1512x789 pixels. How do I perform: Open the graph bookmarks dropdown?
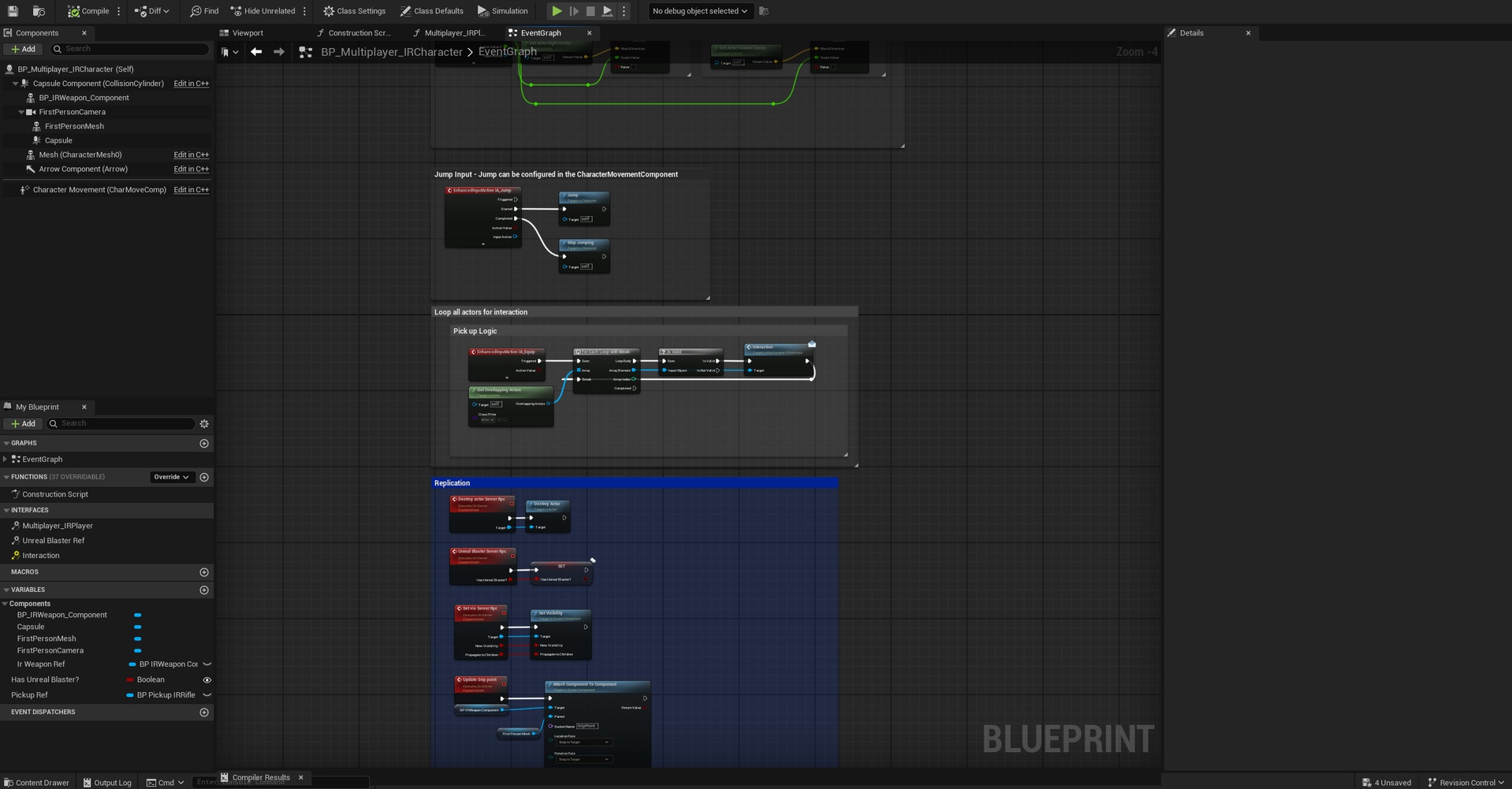pos(230,52)
